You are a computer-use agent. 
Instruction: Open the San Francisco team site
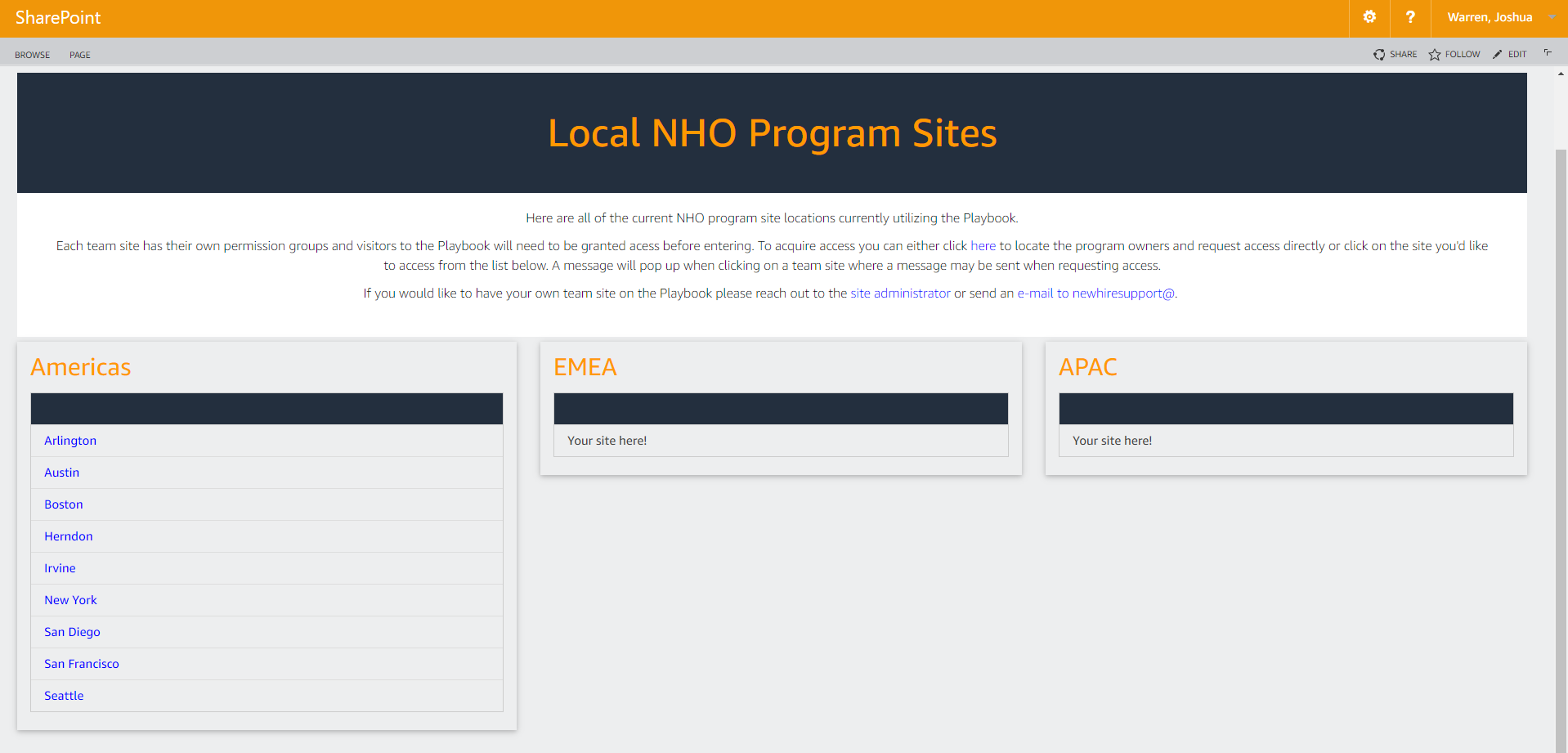point(82,664)
